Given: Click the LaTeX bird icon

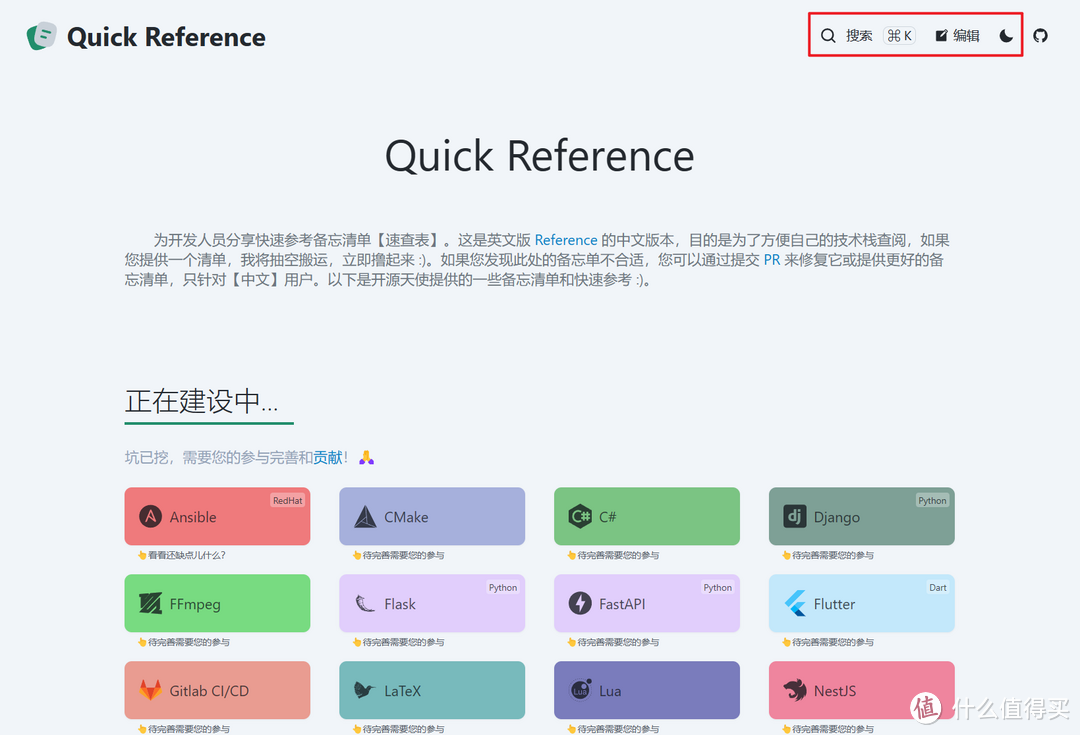Looking at the screenshot, I should [364, 690].
